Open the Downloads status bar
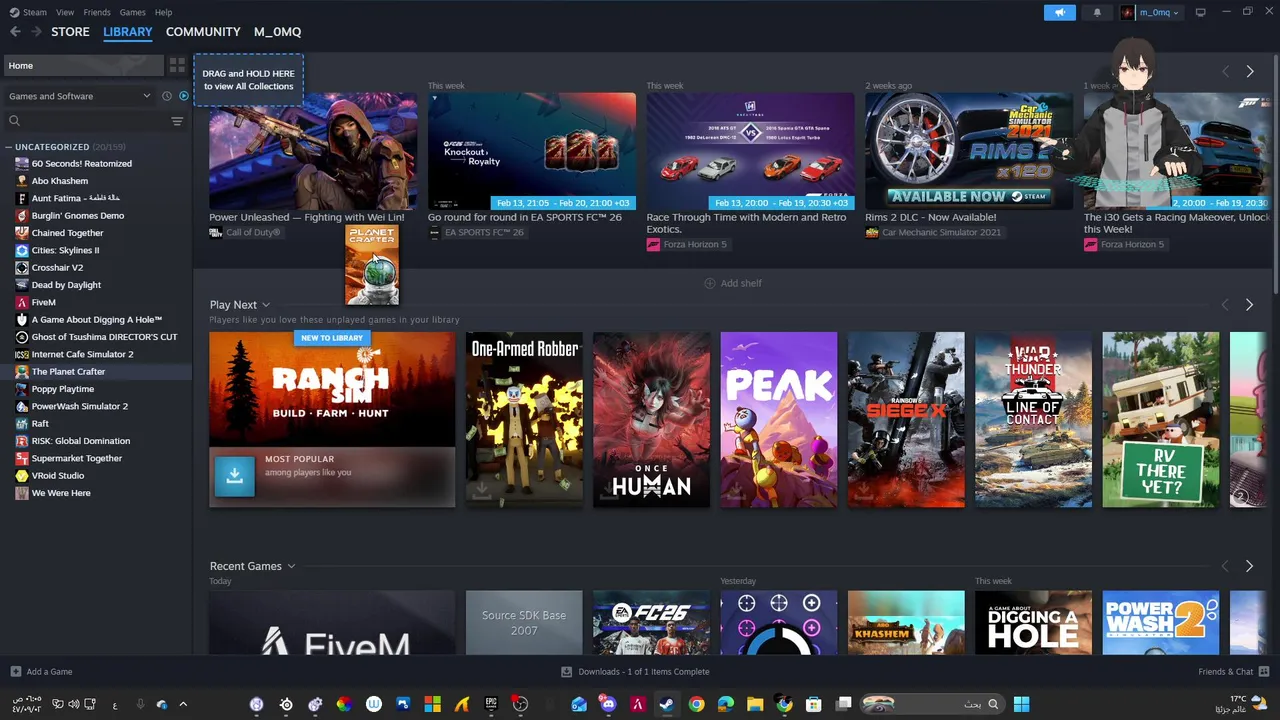Screen dimensions: 1280x720 635,672
